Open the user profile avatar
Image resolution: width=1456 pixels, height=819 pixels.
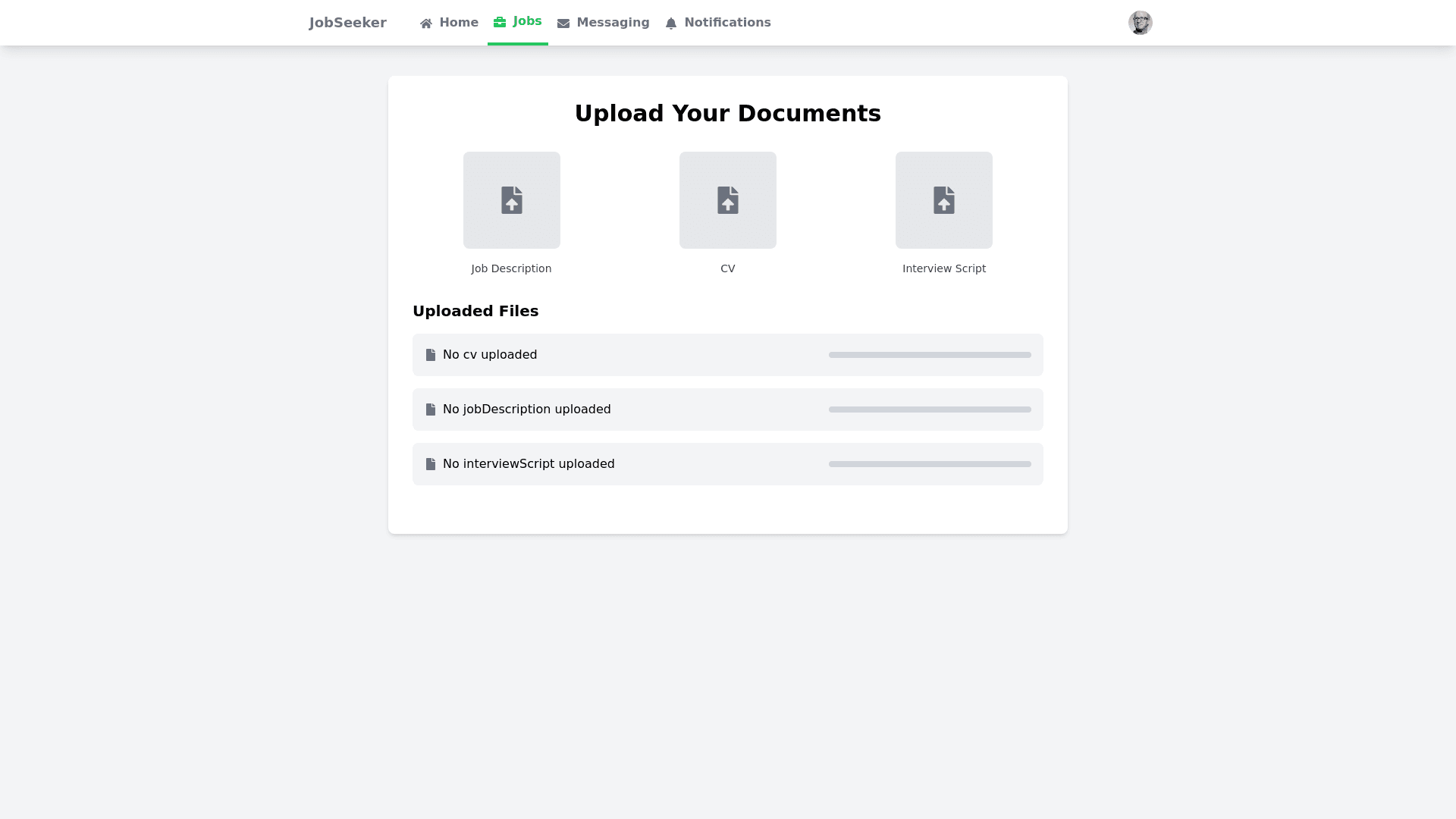point(1140,23)
